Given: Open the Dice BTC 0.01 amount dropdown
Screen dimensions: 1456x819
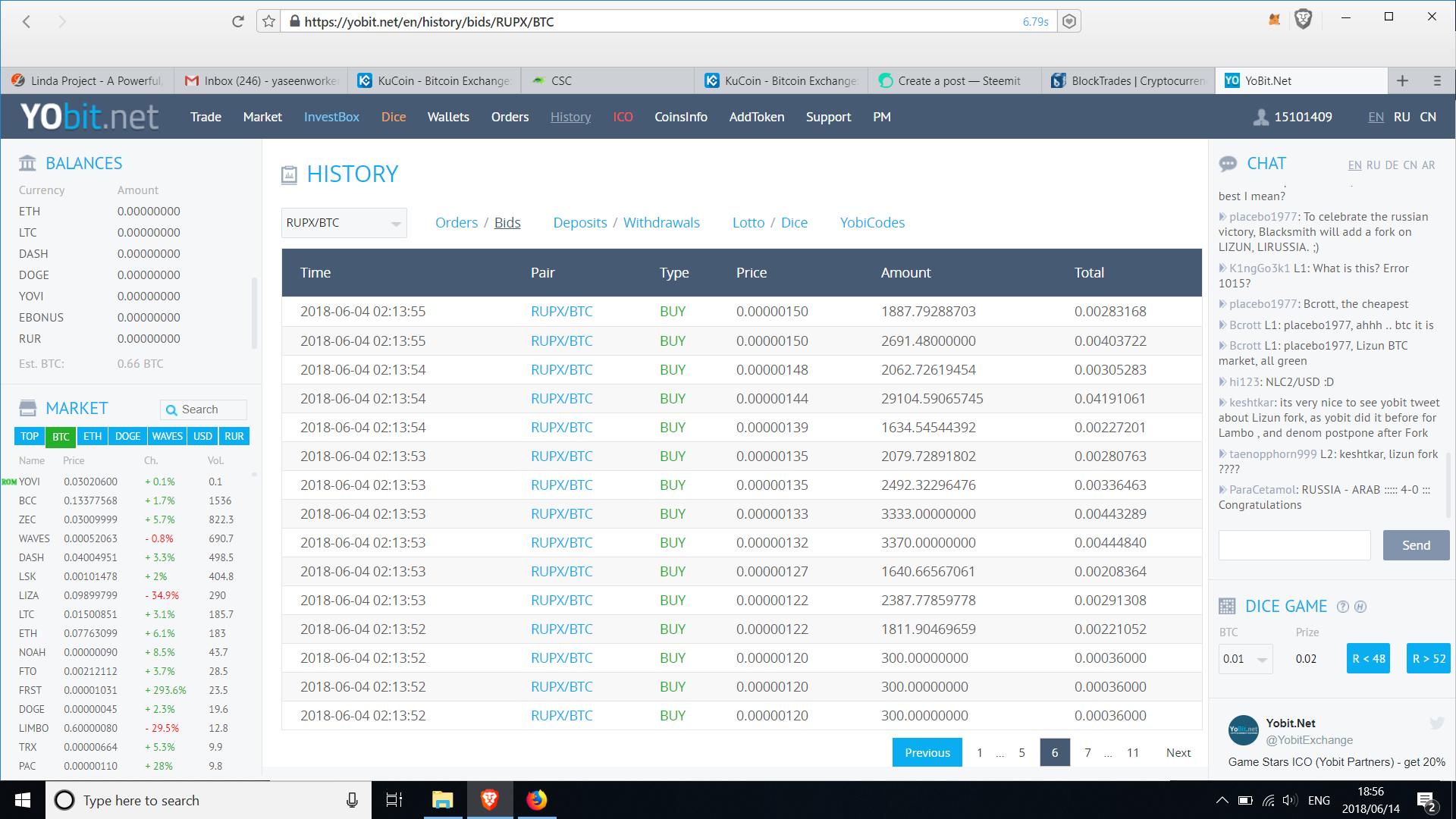Looking at the screenshot, I should click(1245, 658).
